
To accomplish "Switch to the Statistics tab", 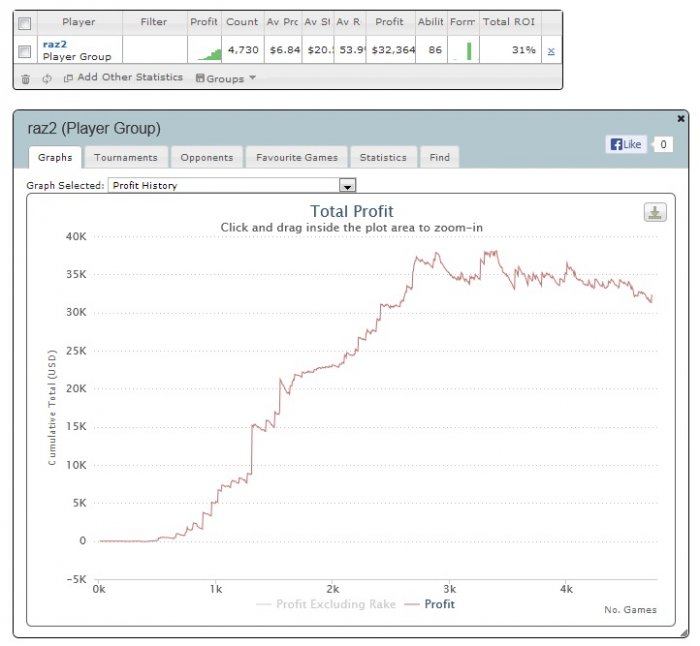I will point(383,157).
